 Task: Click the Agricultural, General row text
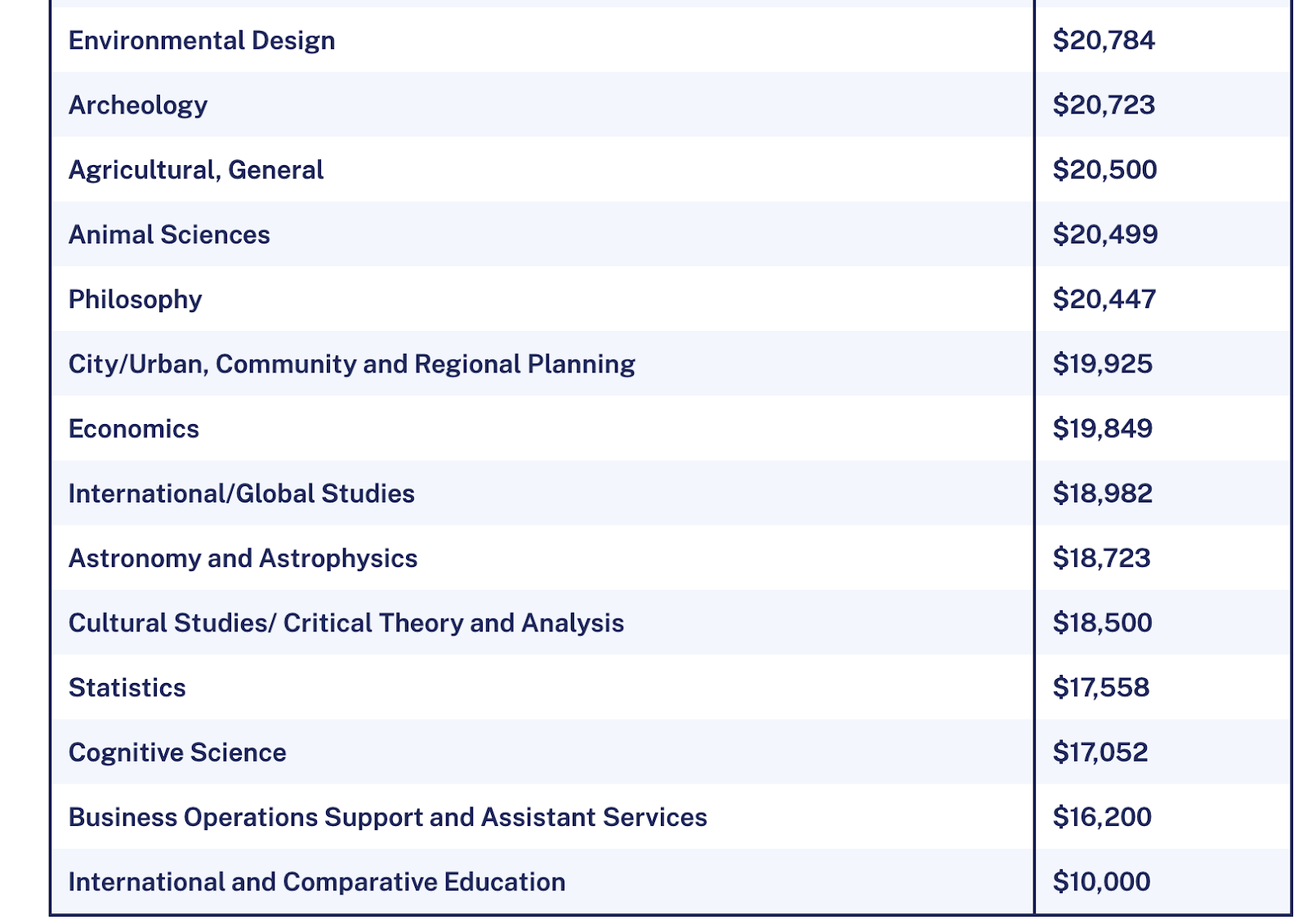click(196, 170)
